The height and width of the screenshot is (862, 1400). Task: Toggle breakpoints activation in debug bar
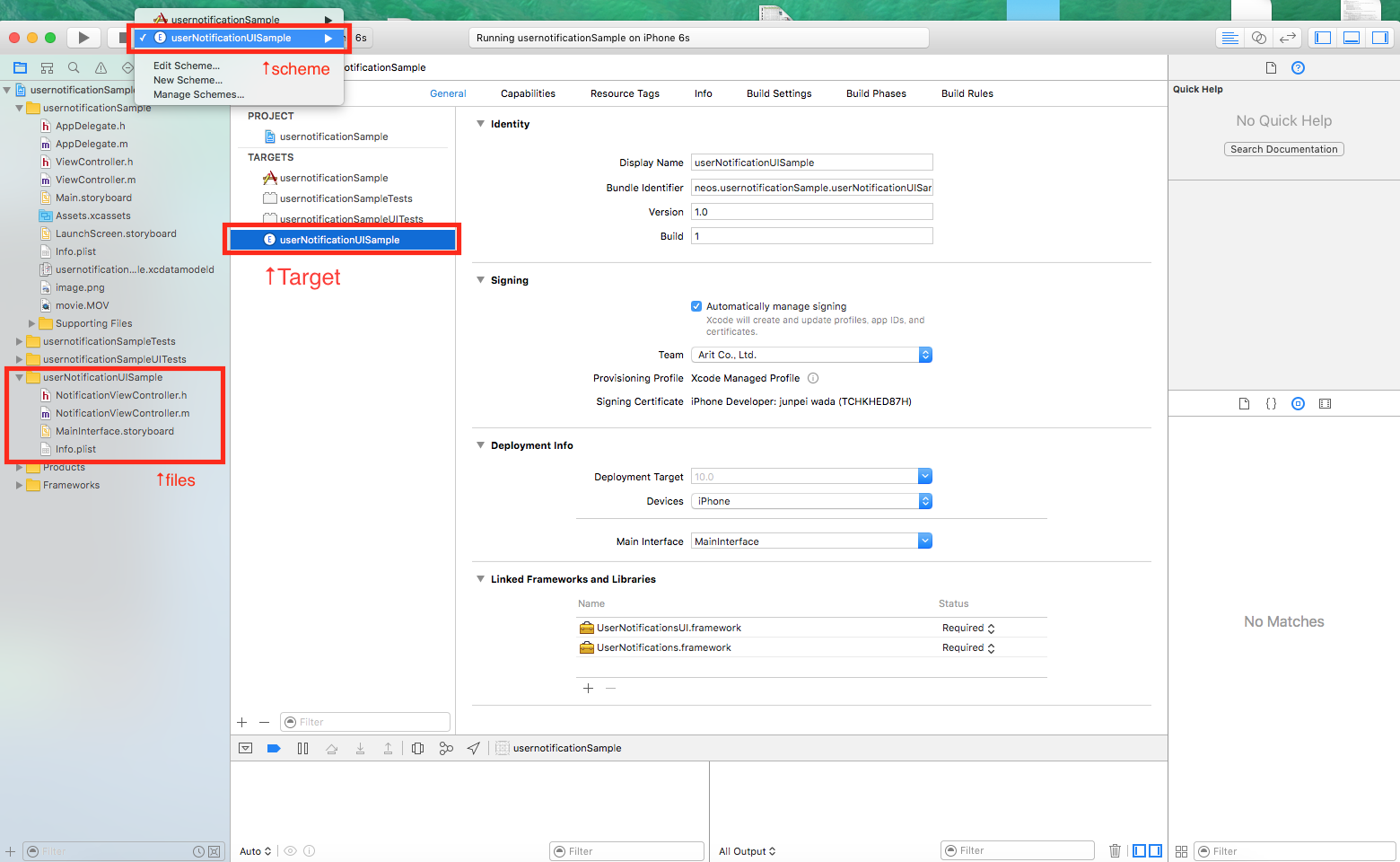pyautogui.click(x=274, y=748)
